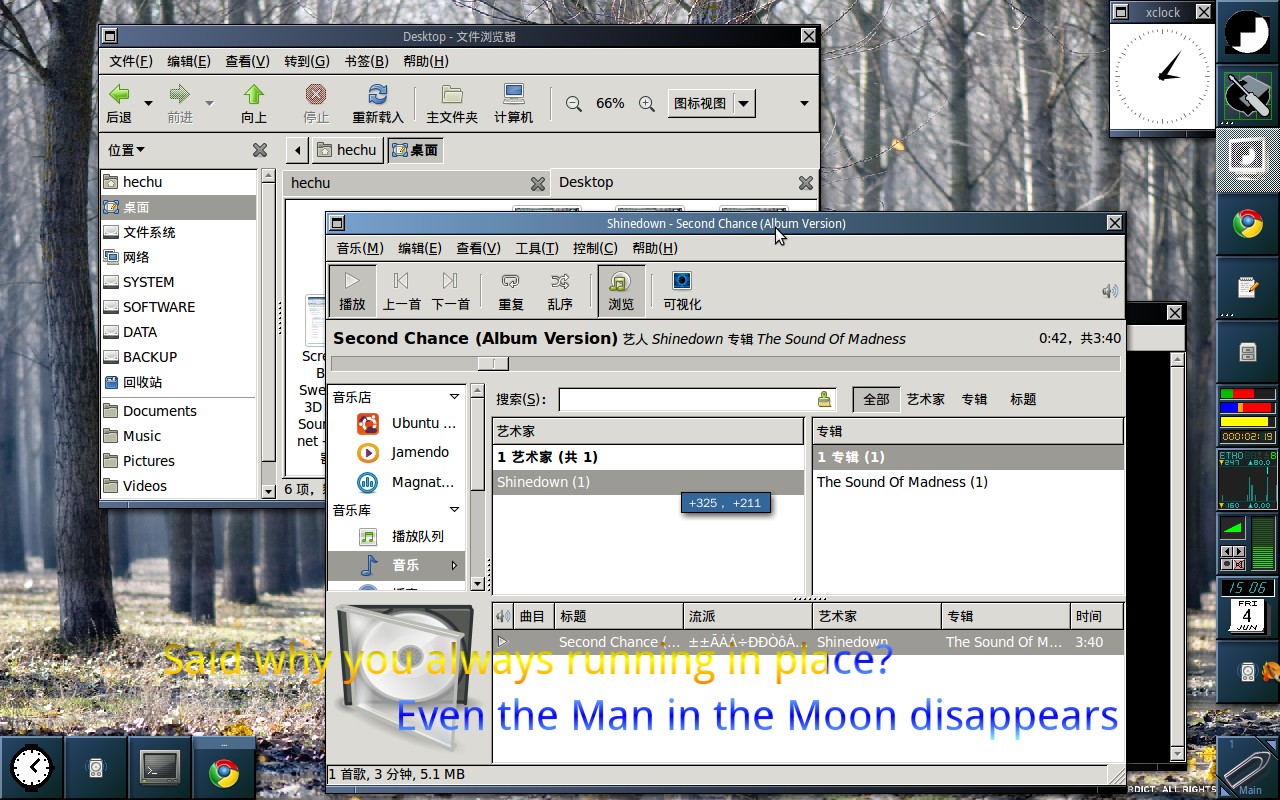Sort tracks by the 曲目 column header
Image resolution: width=1280 pixels, height=800 pixels.
[x=532, y=616]
